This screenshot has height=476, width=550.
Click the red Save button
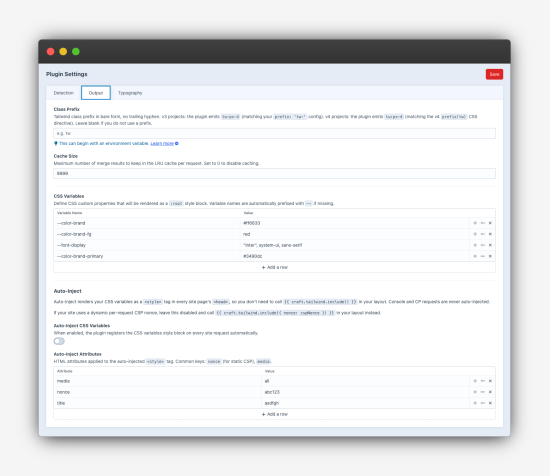494,74
